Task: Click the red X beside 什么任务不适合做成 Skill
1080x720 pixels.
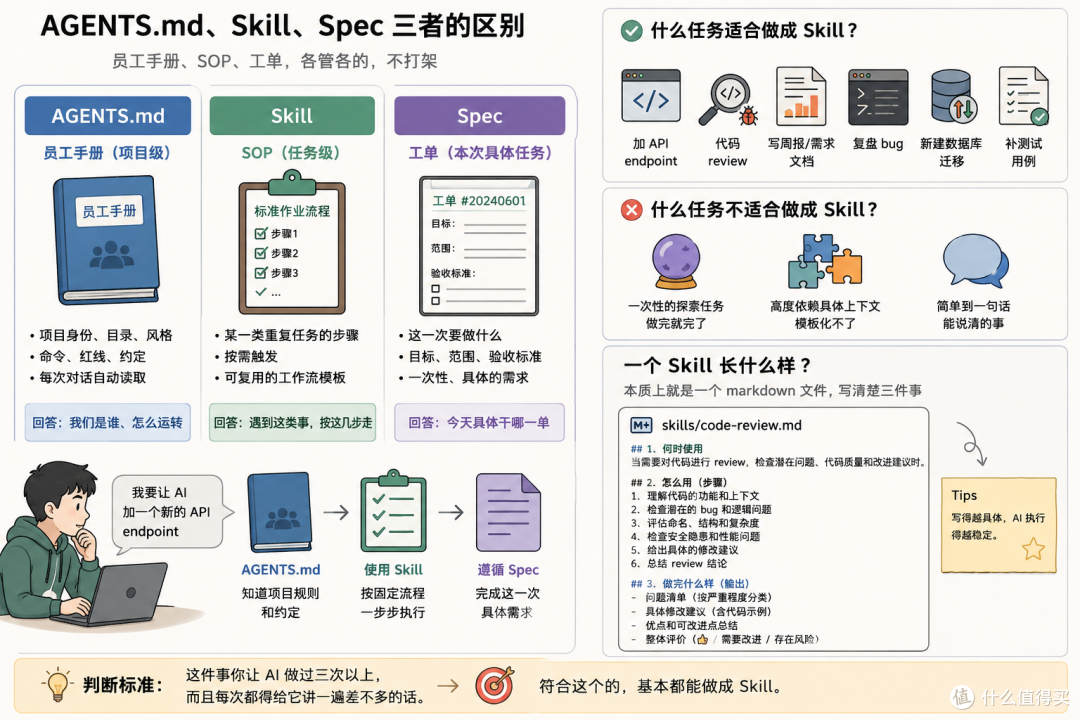Action: point(632,209)
